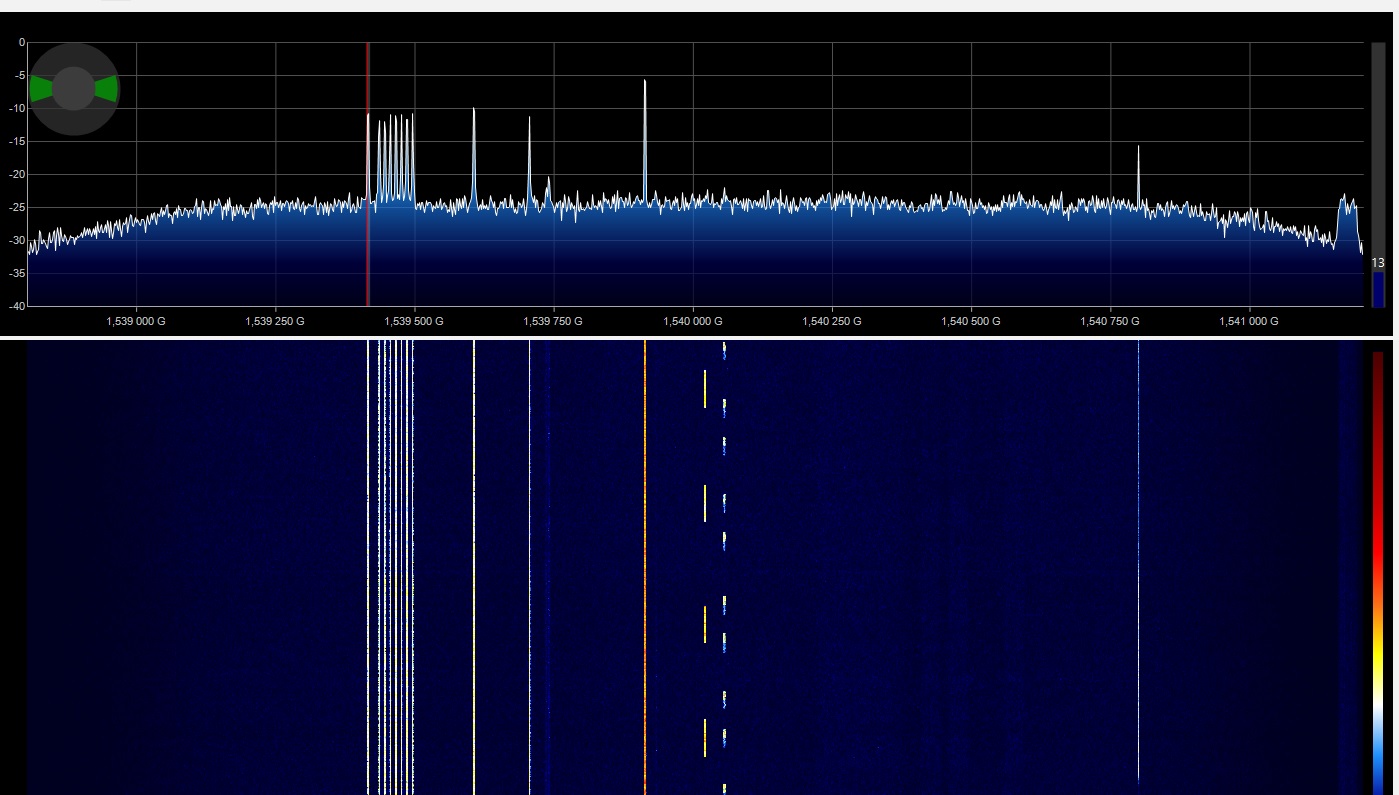Image resolution: width=1399 pixels, height=795 pixels.
Task: Click the top yellow burst segment in waterfall
Action: tap(705, 388)
